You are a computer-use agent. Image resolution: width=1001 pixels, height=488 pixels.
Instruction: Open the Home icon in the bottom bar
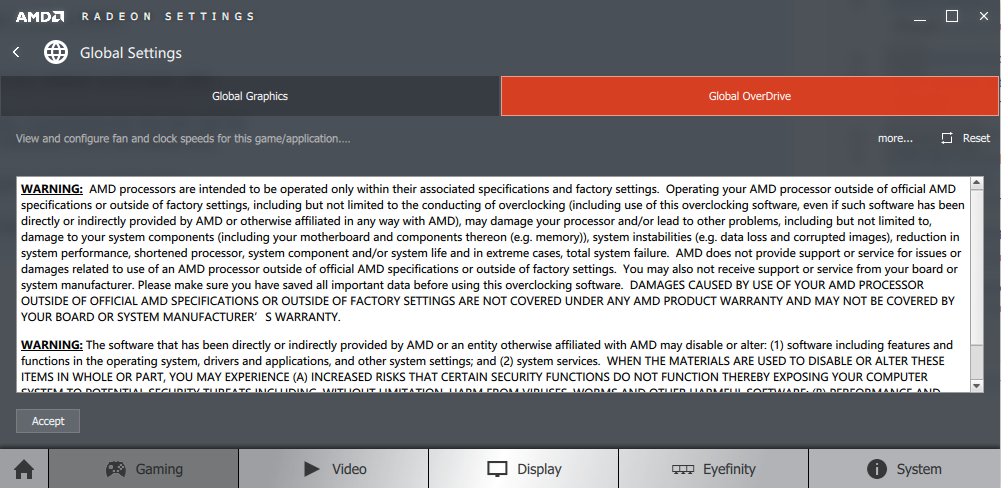24,469
